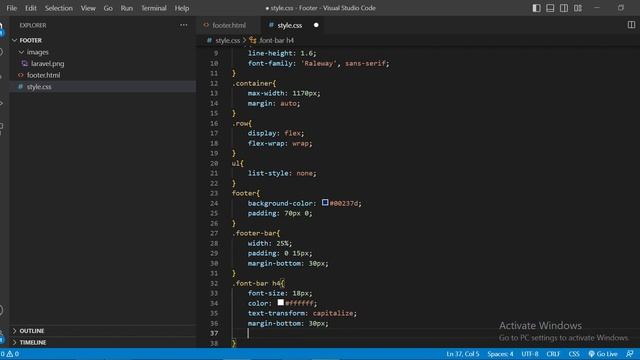Open the Run menu
The image size is (640, 360).
pyautogui.click(x=127, y=8)
